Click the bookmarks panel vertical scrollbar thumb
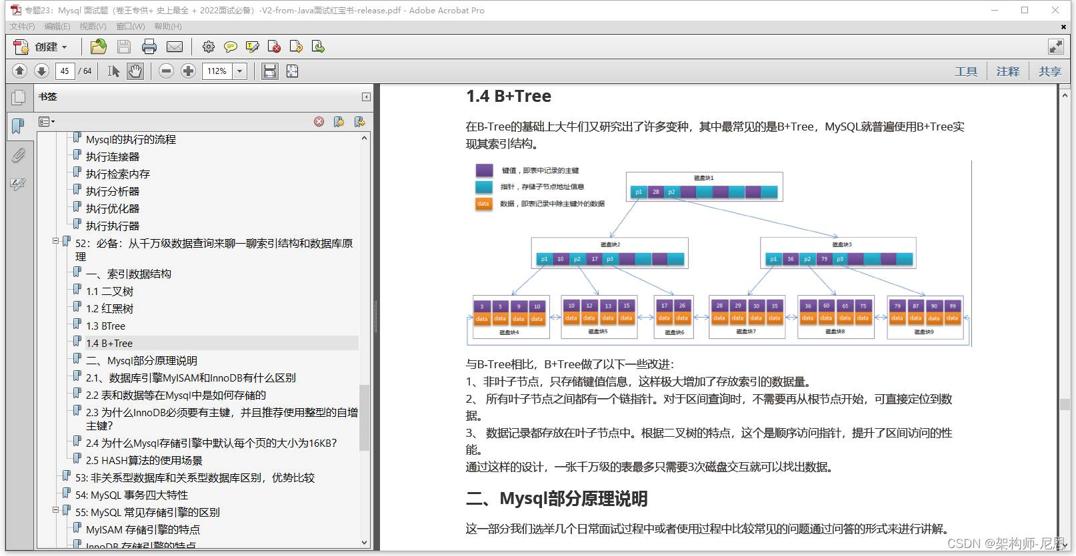 point(364,417)
